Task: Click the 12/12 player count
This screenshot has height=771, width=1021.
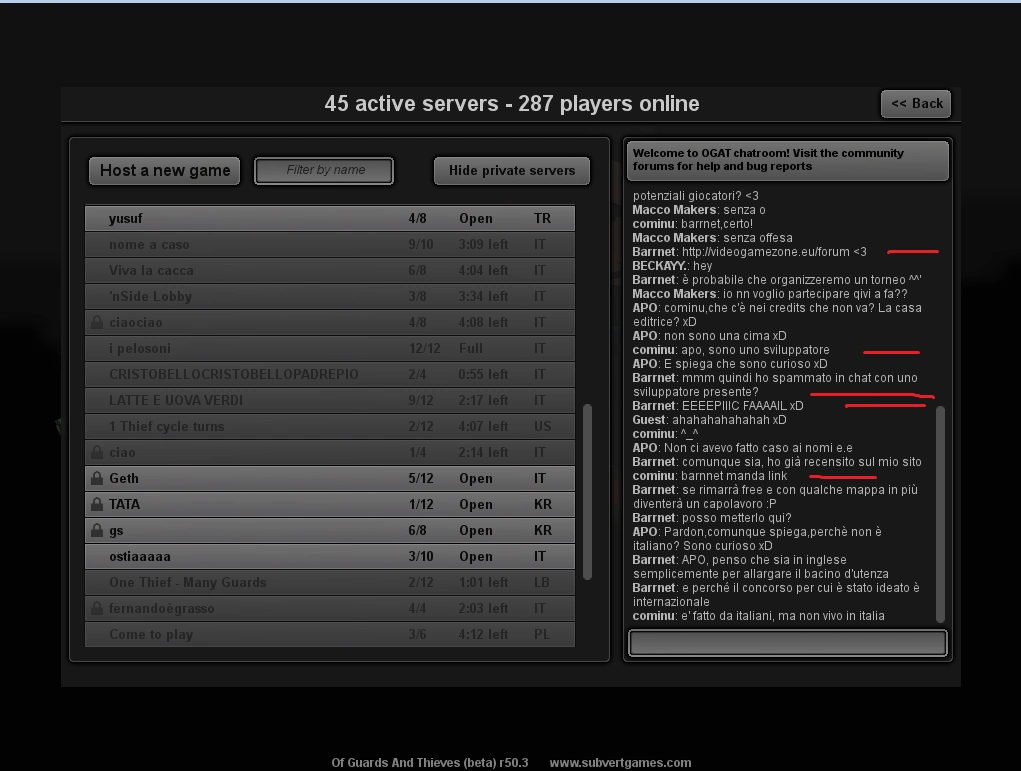Action: pyautogui.click(x=425, y=348)
